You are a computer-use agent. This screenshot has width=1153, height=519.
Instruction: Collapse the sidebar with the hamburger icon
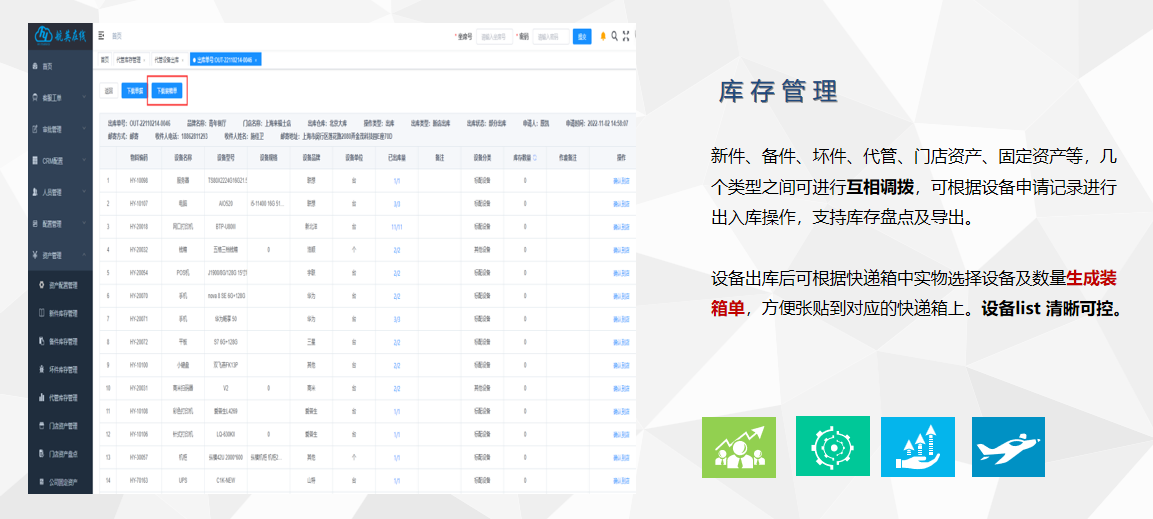pyautogui.click(x=101, y=35)
